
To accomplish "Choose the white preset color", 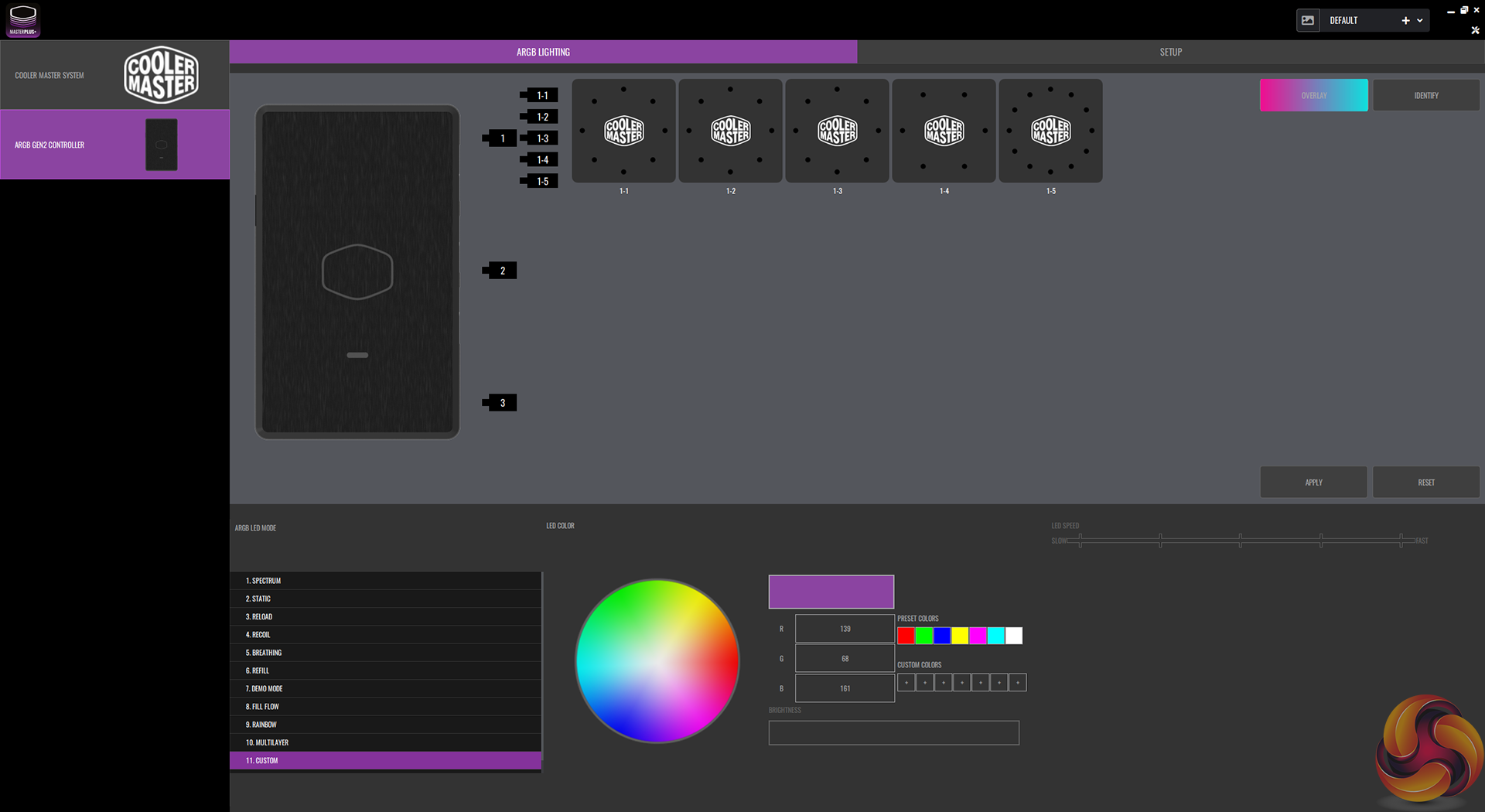I will [x=1014, y=636].
